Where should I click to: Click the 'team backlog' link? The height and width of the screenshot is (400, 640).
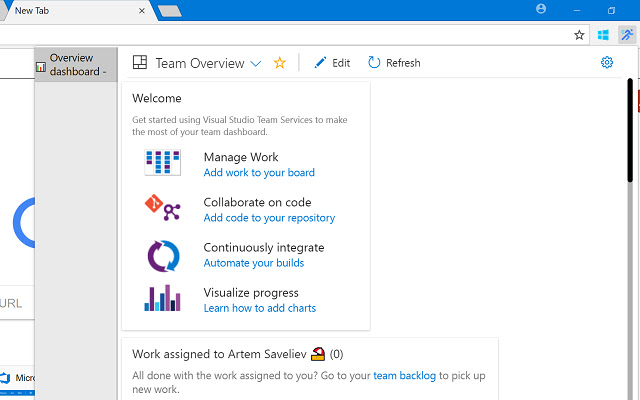404,376
